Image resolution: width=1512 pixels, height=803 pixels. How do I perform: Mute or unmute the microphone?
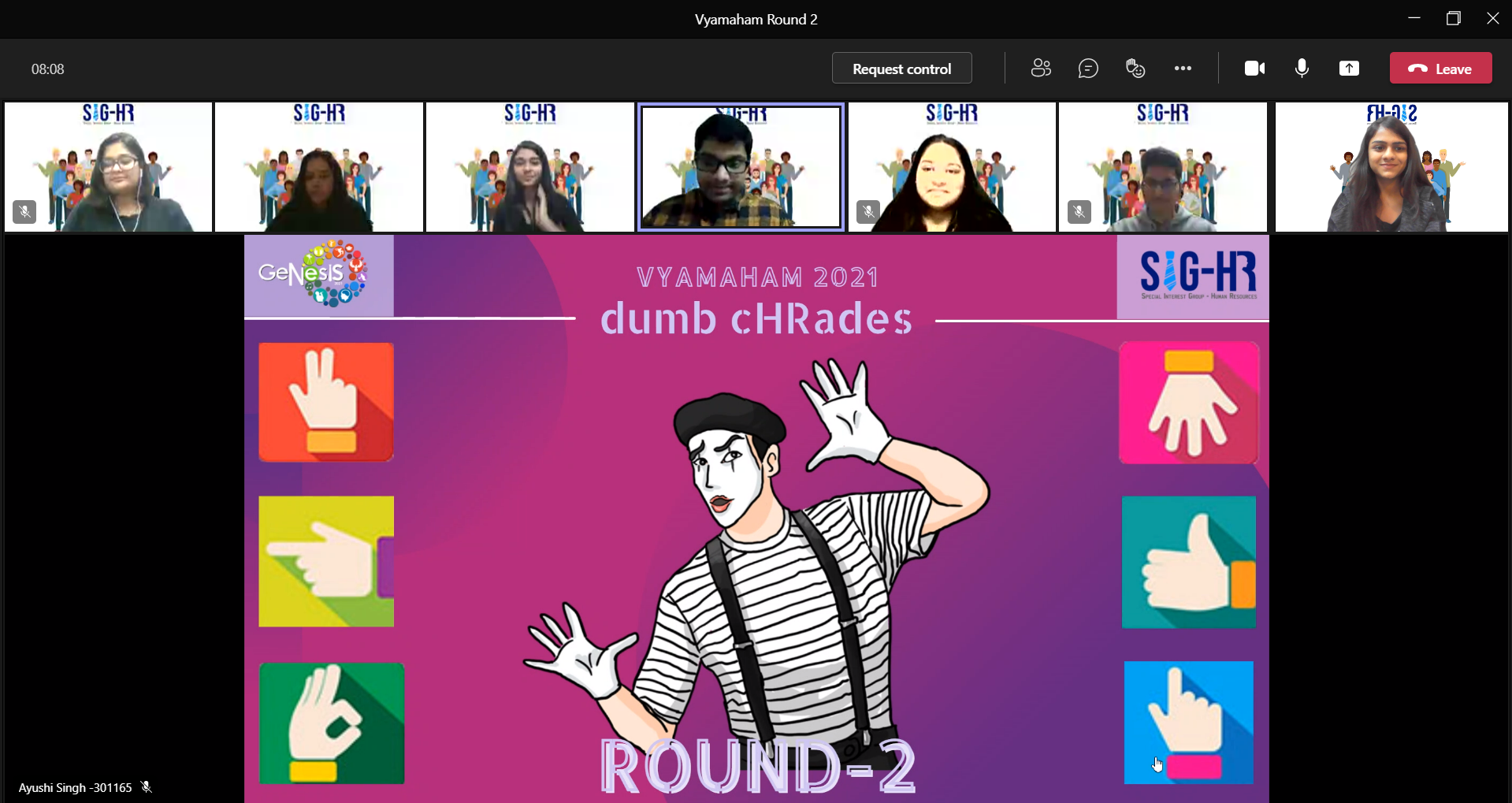coord(1302,69)
